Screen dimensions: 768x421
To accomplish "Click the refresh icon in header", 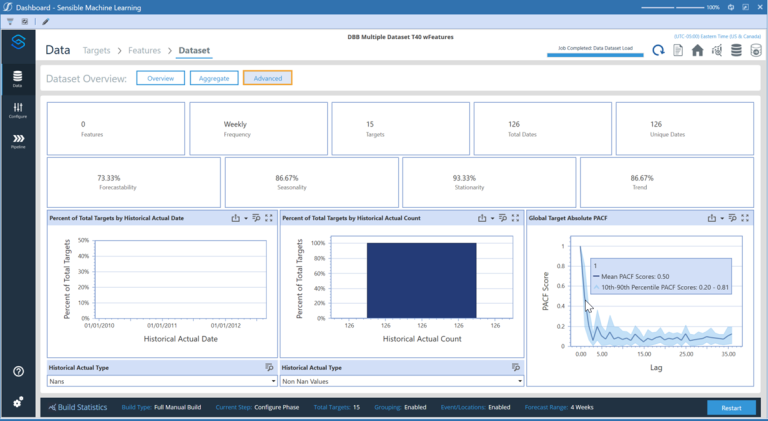I will click(658, 51).
